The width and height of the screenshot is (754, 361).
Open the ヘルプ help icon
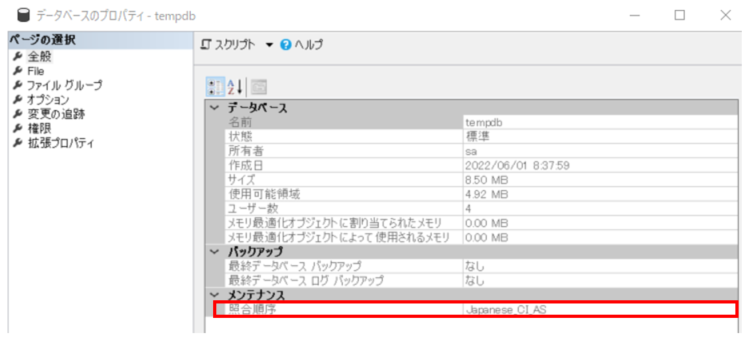click(286, 45)
